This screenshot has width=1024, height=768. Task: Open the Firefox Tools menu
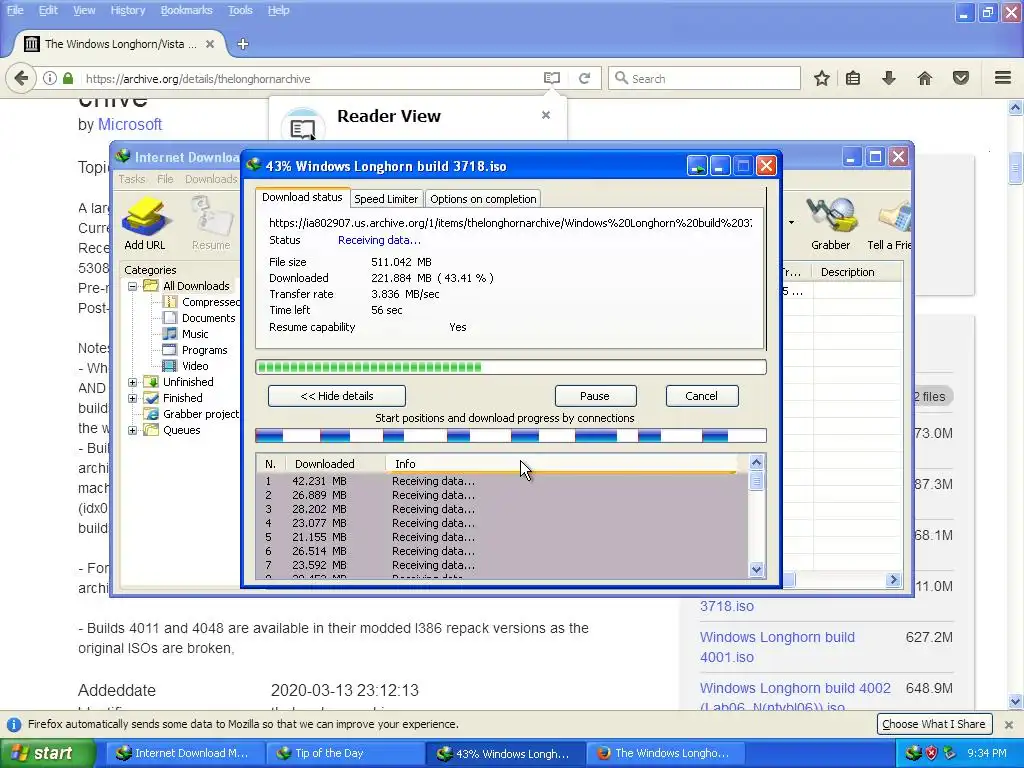pyautogui.click(x=240, y=10)
